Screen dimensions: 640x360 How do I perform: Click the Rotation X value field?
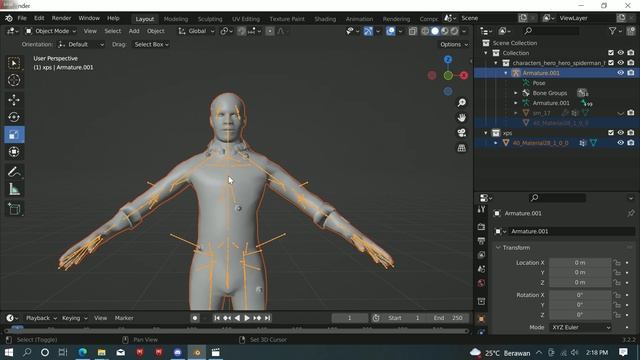click(x=580, y=295)
